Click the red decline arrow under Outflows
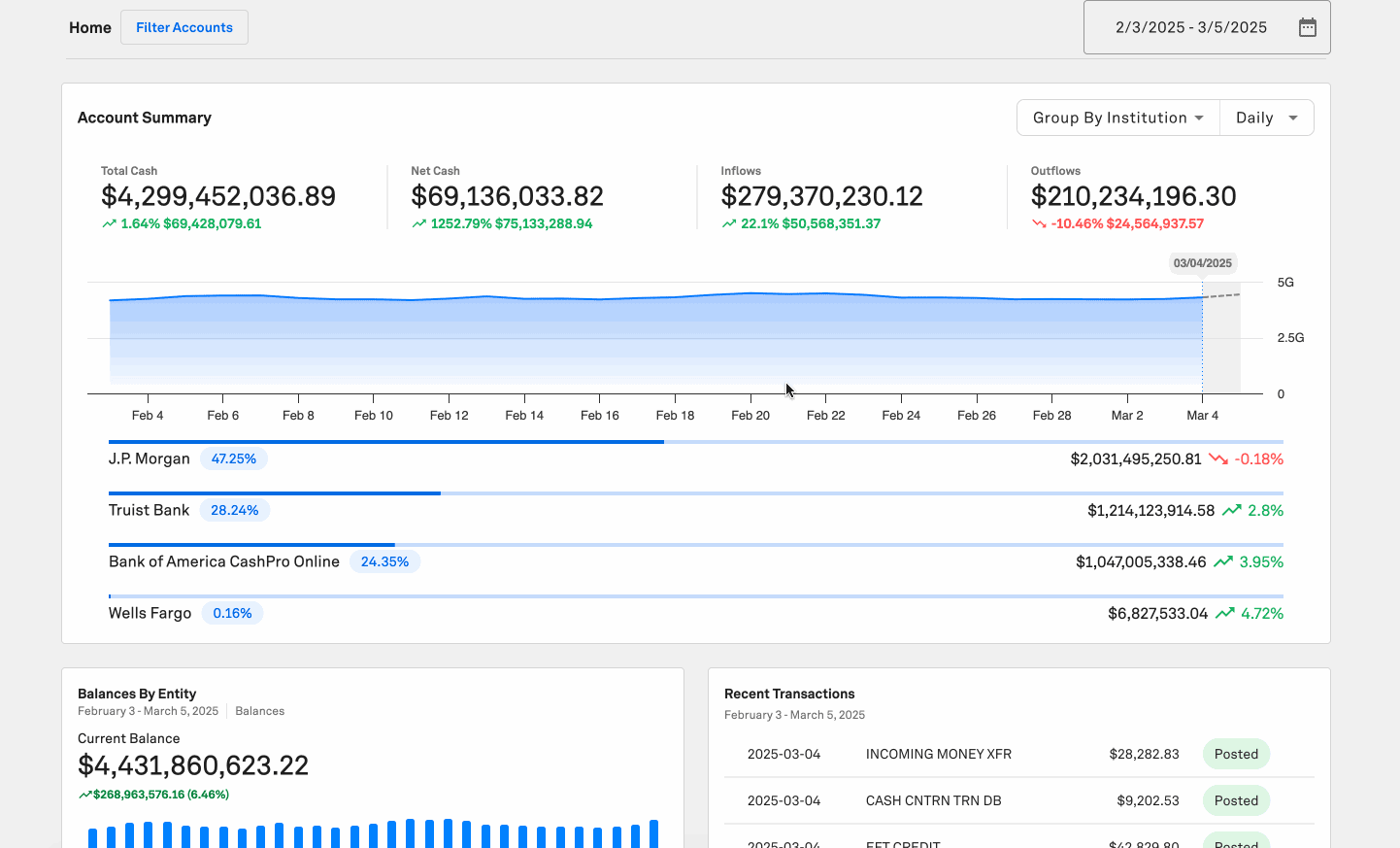 [1038, 223]
